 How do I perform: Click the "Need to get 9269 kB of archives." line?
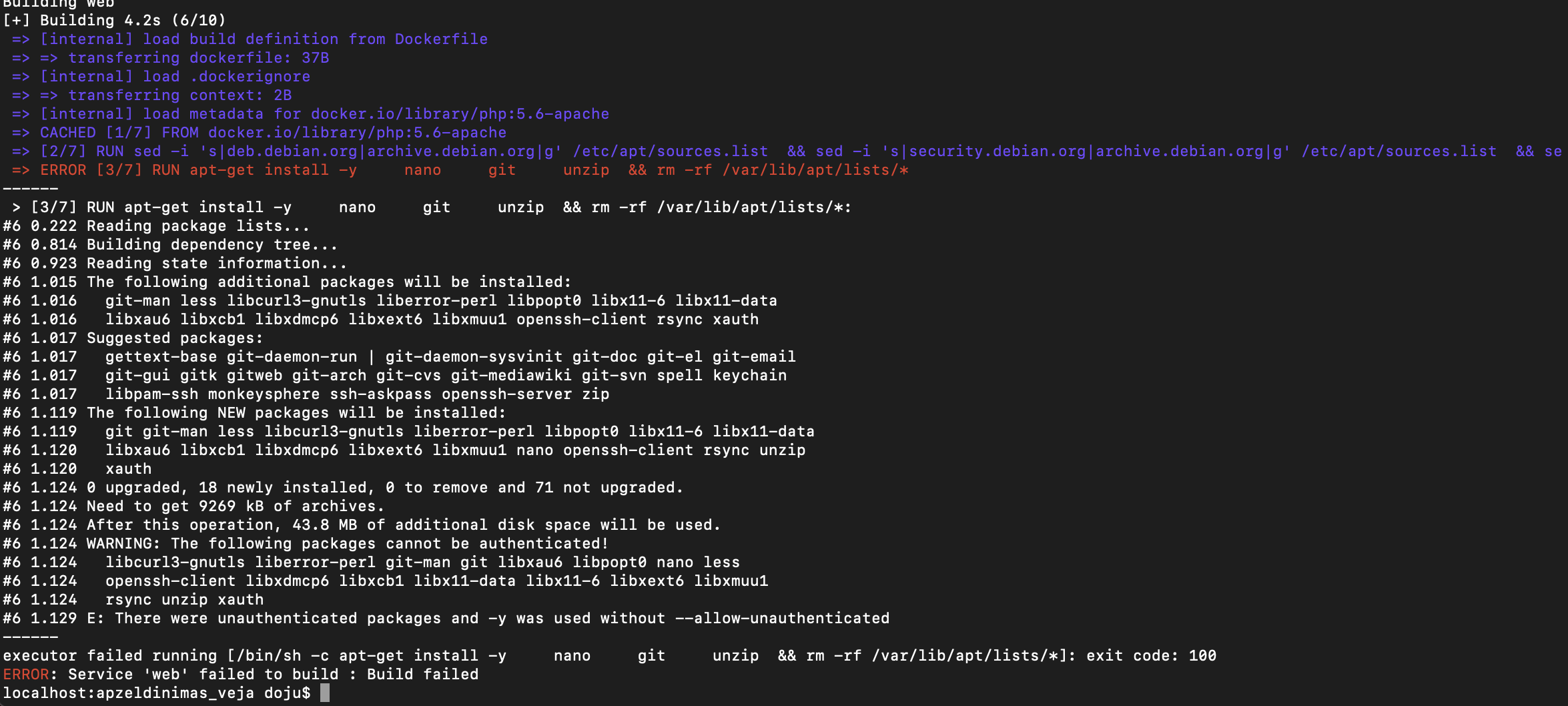(x=236, y=506)
